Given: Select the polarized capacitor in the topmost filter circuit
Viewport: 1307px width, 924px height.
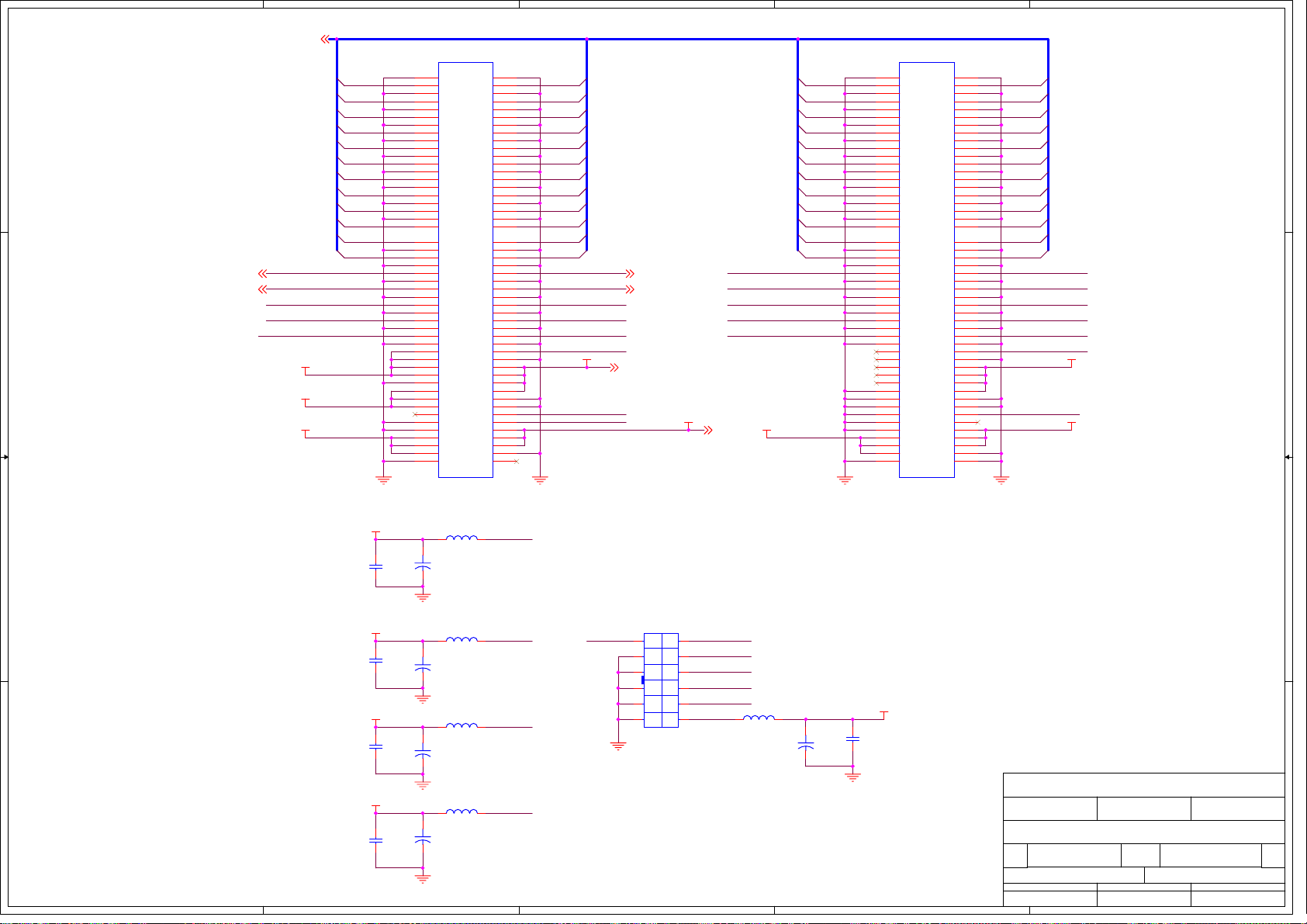Looking at the screenshot, I should click(423, 566).
